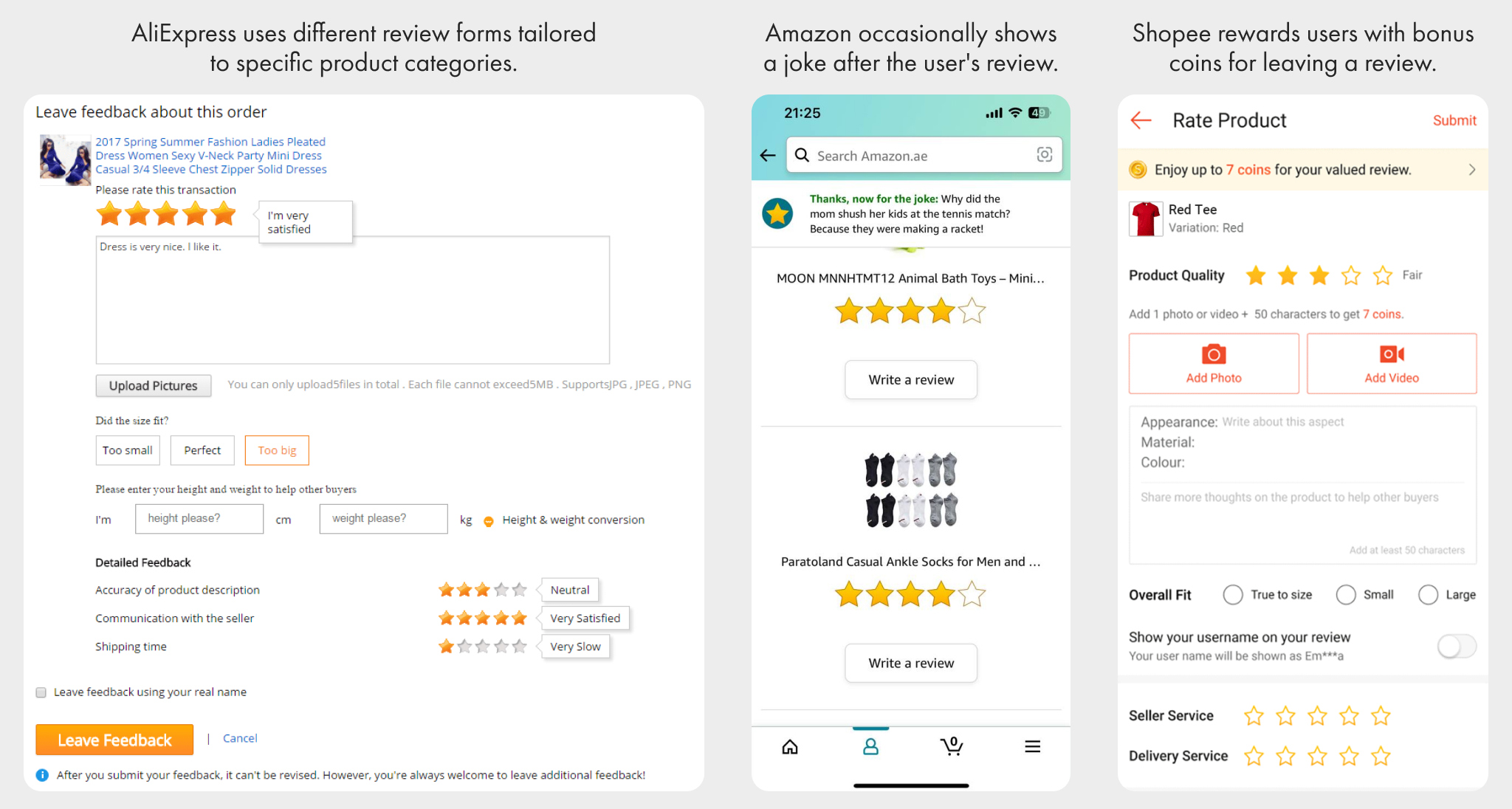Tap Write a review for Bath Toys
Image resolution: width=1512 pixels, height=809 pixels.
(x=911, y=379)
